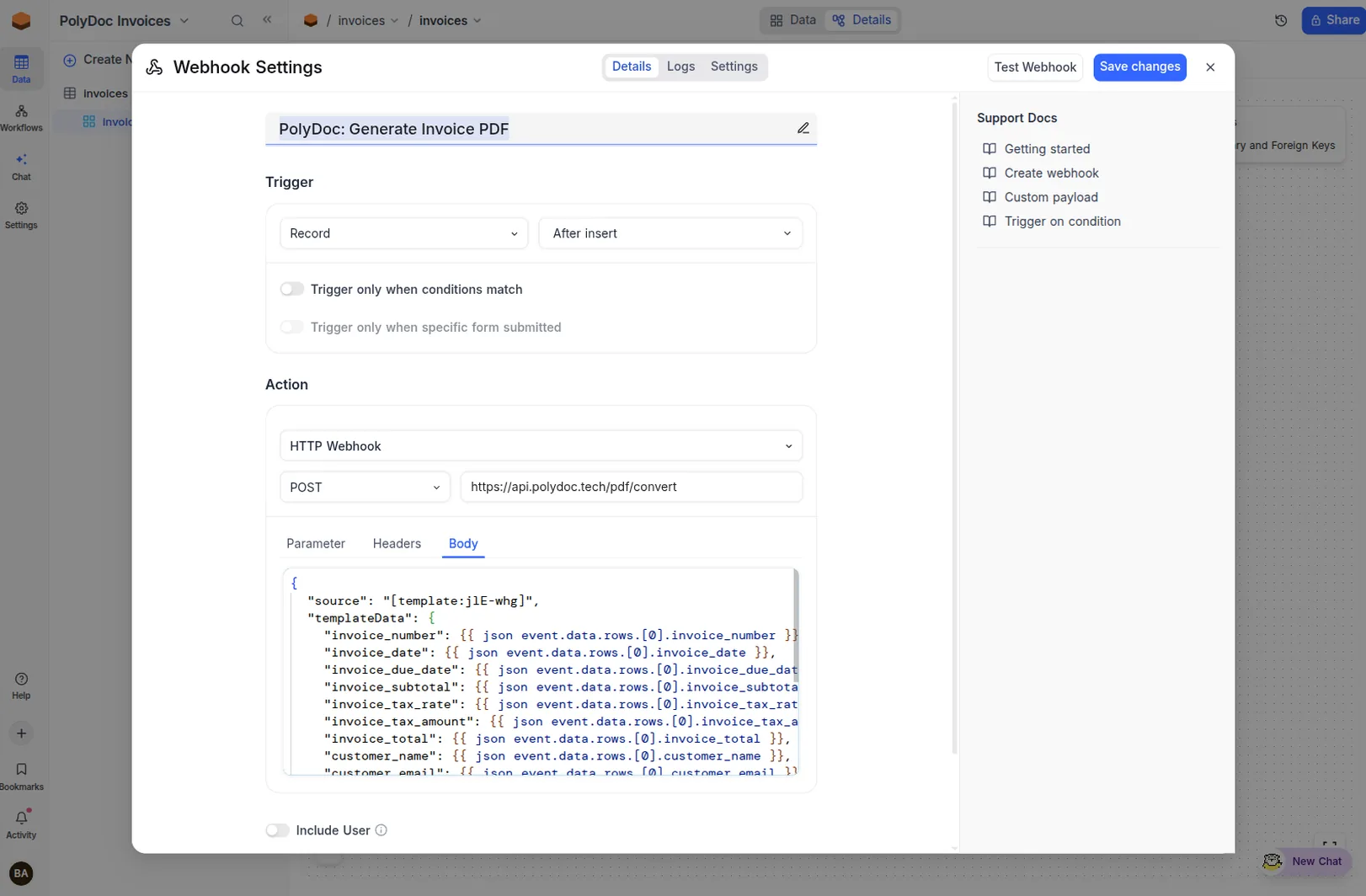Select the Body tab
1366x896 pixels.
pyautogui.click(x=463, y=544)
